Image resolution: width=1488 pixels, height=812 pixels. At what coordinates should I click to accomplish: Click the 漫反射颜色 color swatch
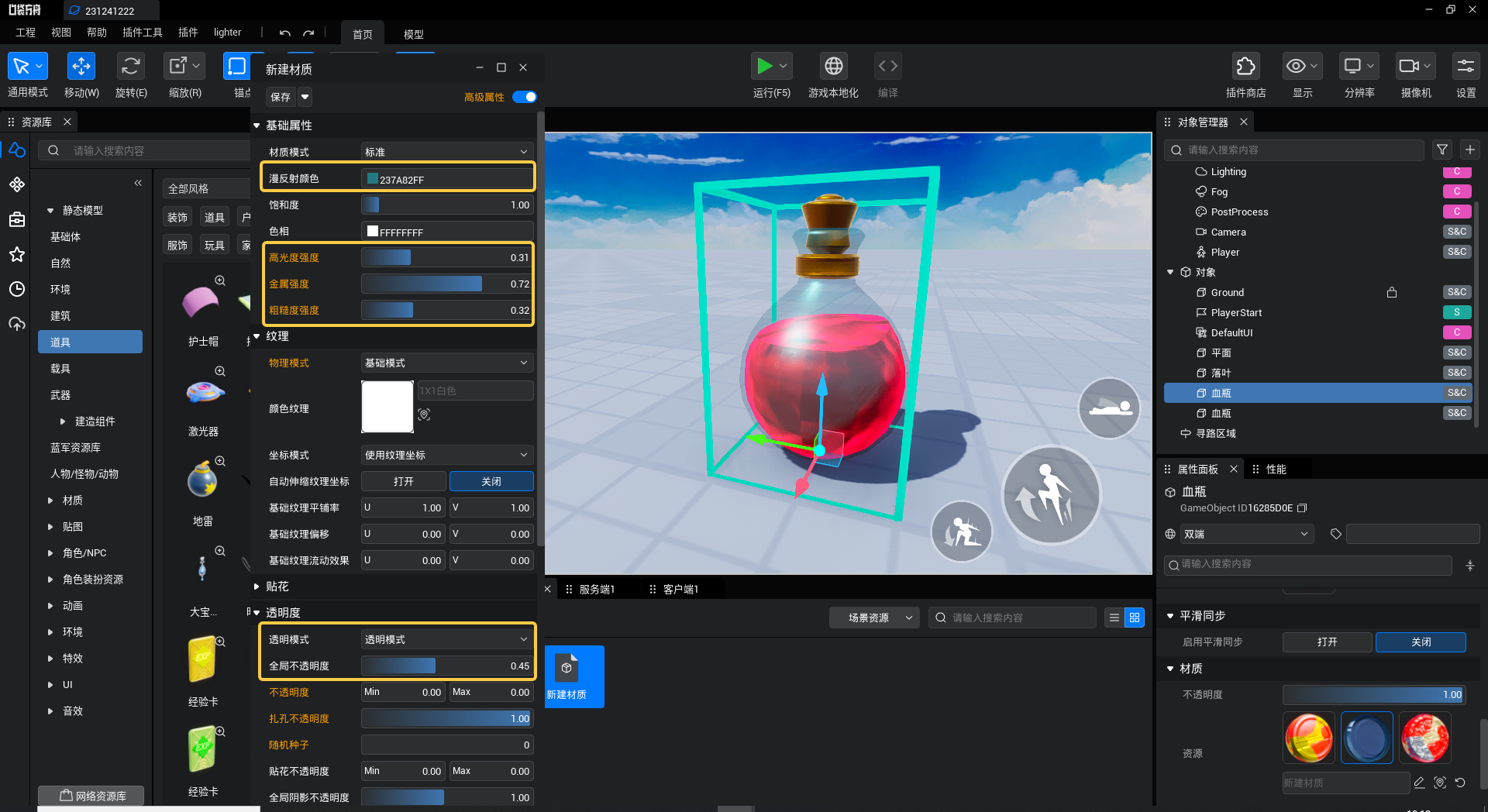[x=372, y=179]
